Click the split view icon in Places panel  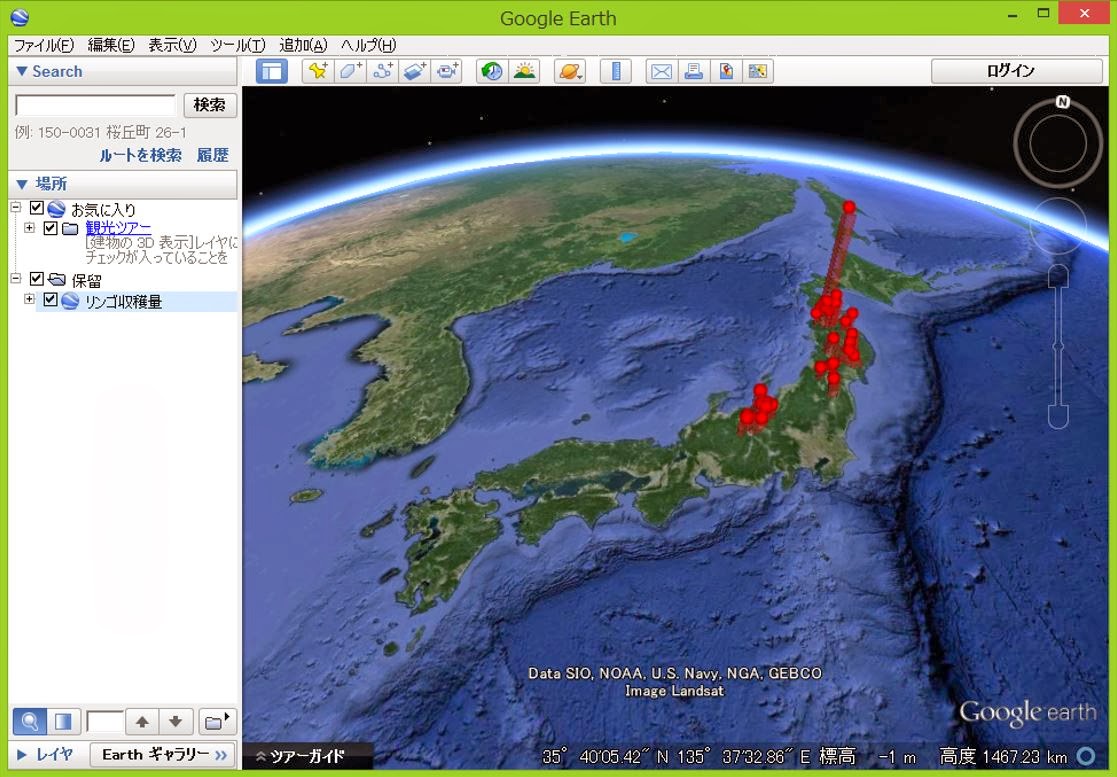pyautogui.click(x=63, y=721)
